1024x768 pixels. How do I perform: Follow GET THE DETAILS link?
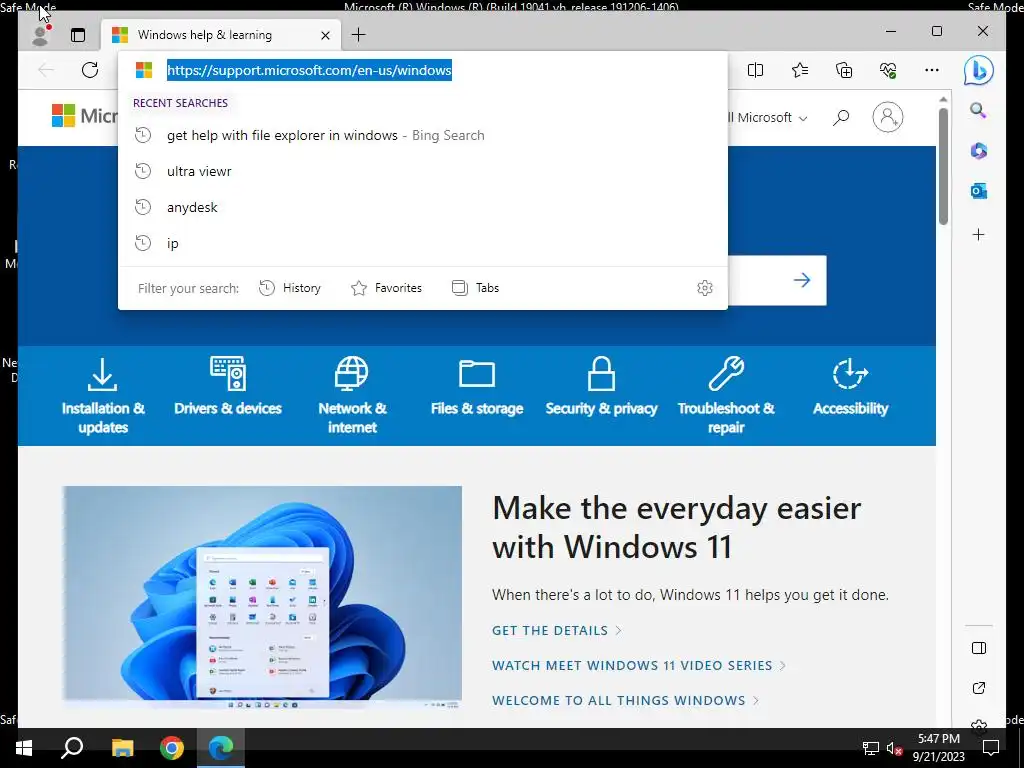556,630
